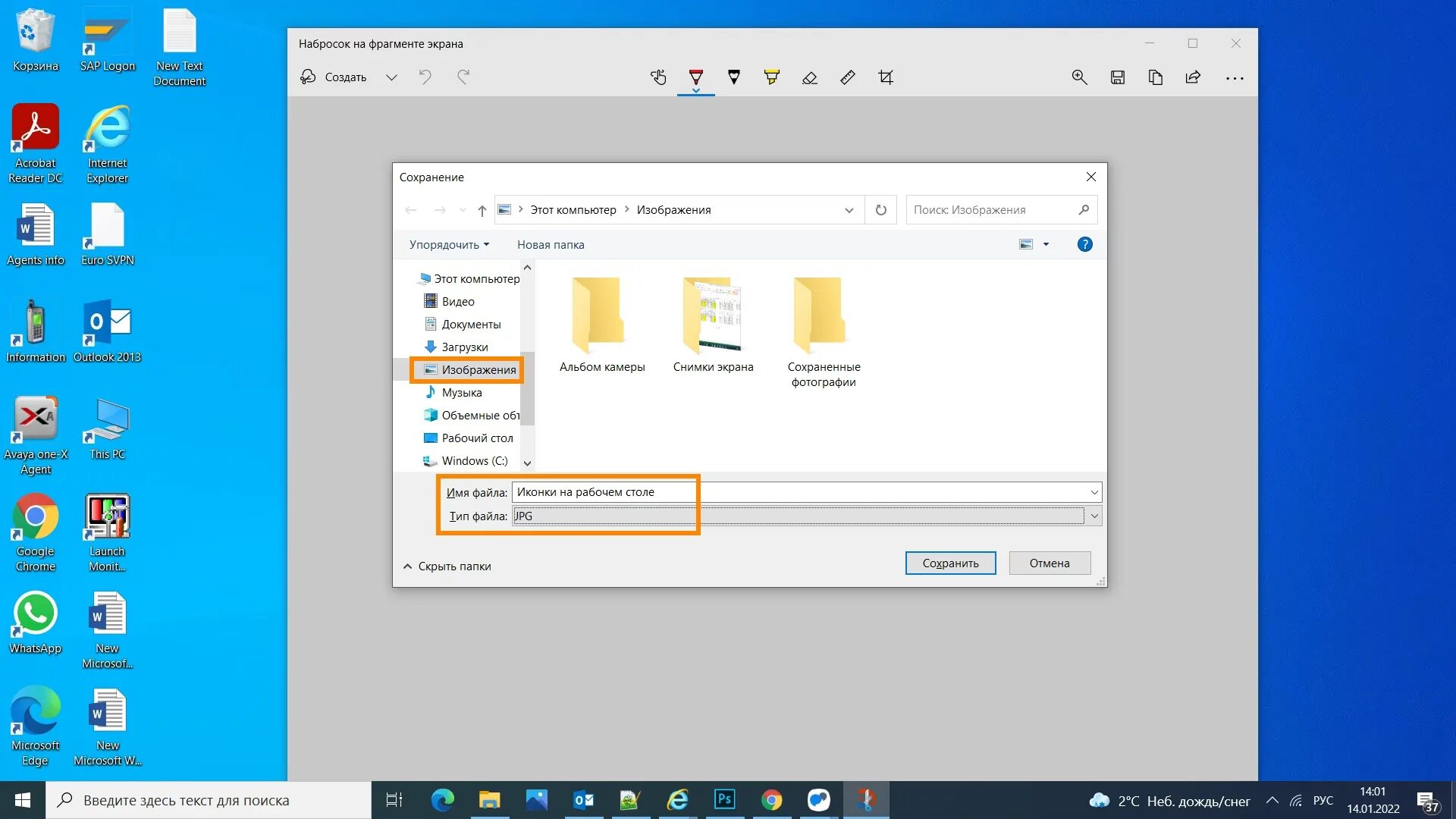Select Рабочий стол in folder tree
Image resolution: width=1456 pixels, height=819 pixels.
coord(476,438)
